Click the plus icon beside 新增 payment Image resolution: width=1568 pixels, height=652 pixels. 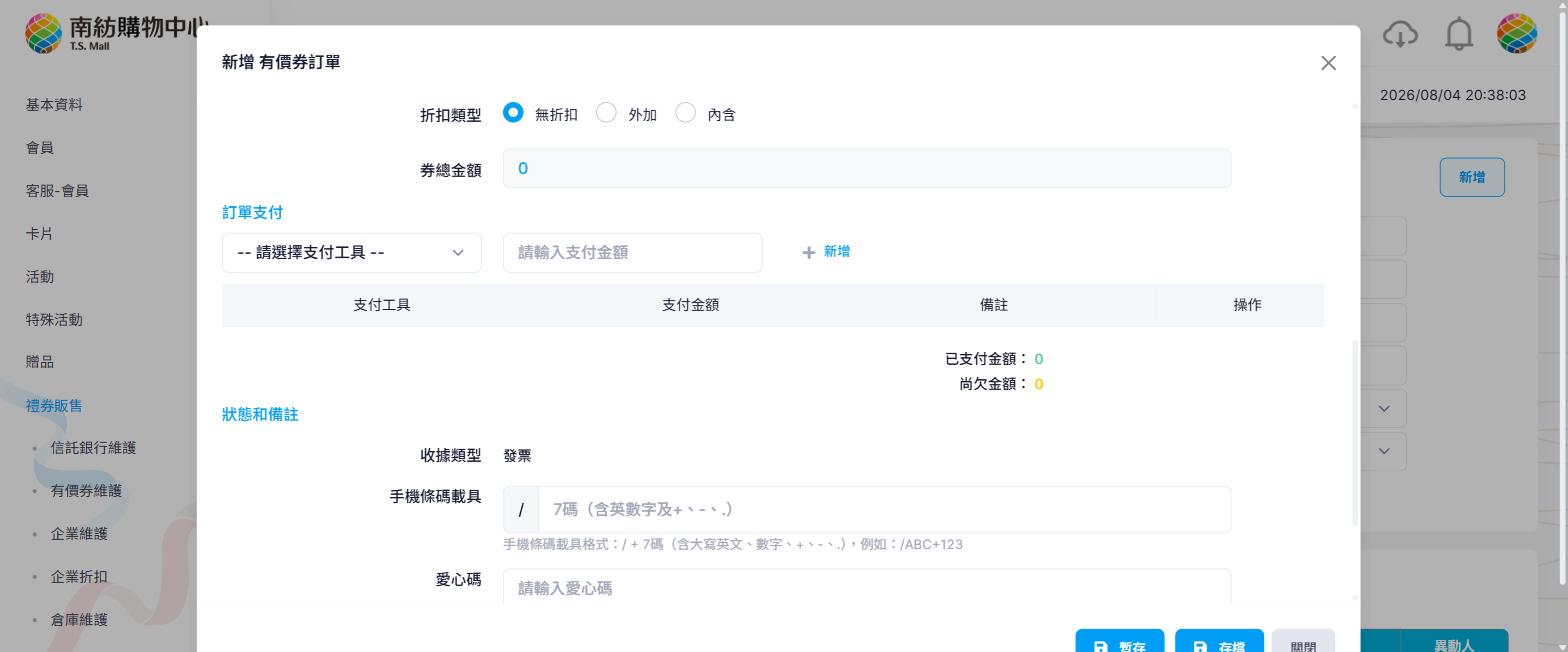coord(809,253)
